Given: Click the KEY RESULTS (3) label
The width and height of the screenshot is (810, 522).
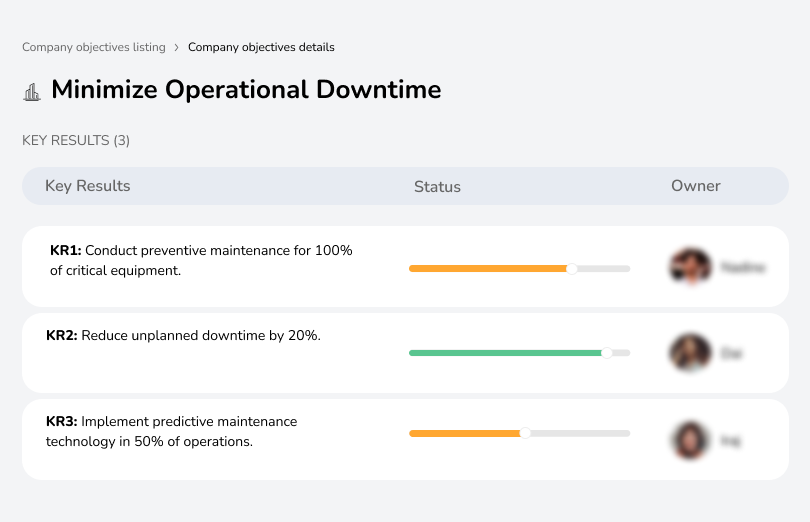Looking at the screenshot, I should pos(76,141).
